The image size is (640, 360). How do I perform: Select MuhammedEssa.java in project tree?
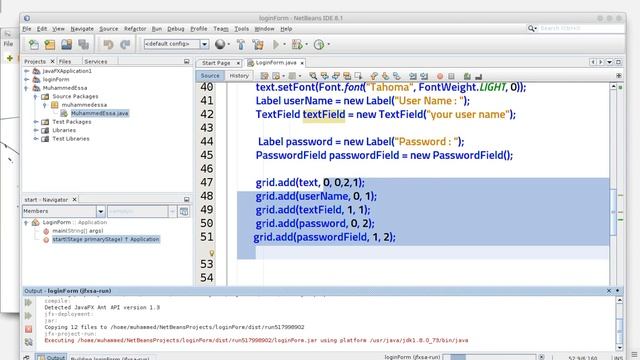tap(100, 113)
